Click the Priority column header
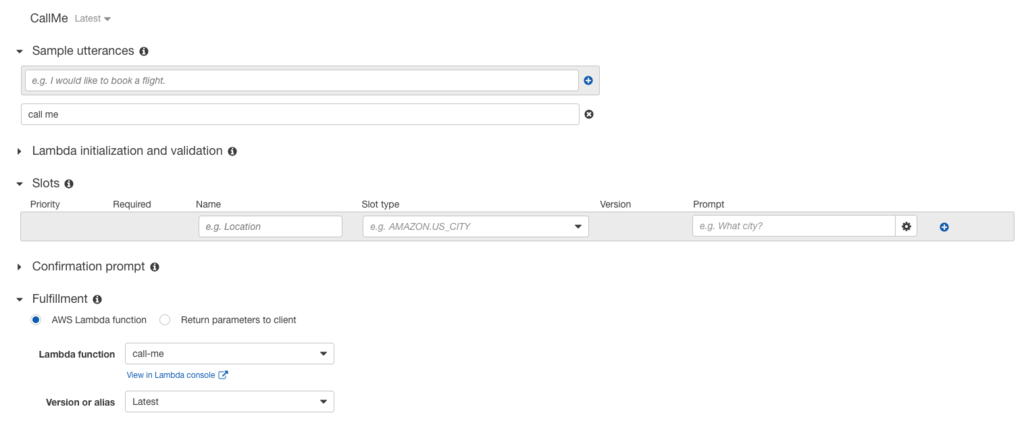1024x436 pixels. point(45,204)
